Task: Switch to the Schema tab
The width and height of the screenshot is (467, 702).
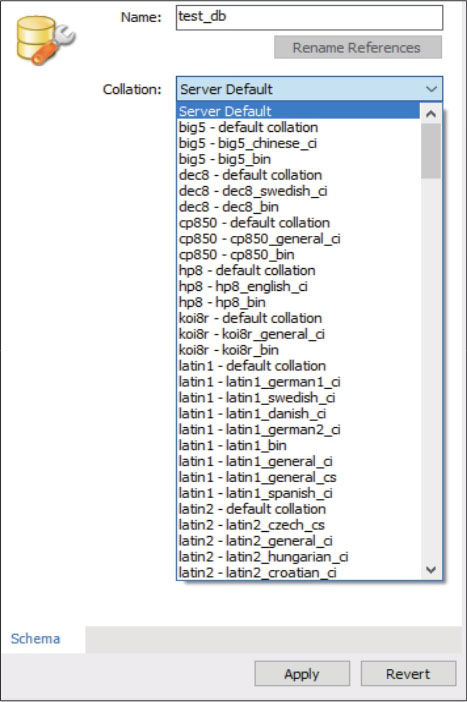Action: (35, 638)
